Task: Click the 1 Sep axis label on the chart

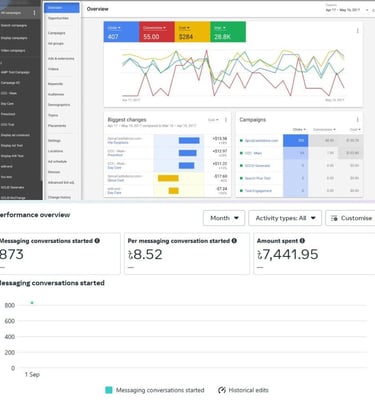Action: pos(32,375)
